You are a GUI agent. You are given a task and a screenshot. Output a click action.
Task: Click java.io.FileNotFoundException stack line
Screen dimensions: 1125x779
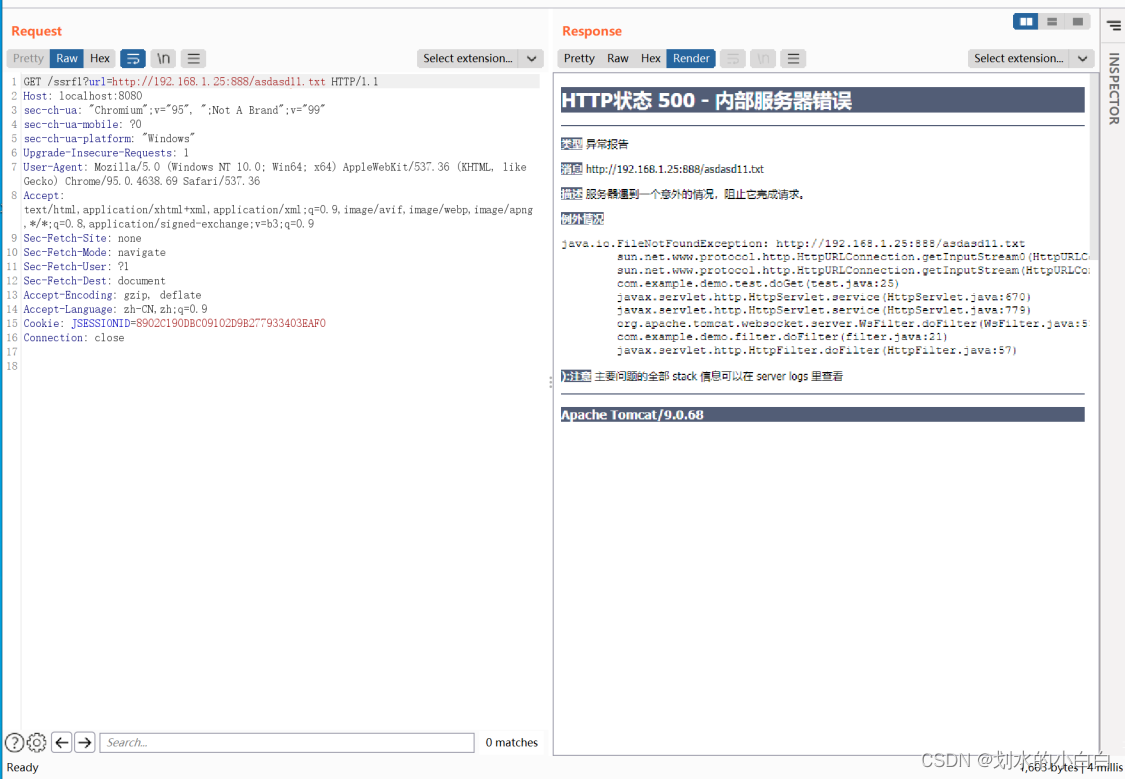[793, 244]
